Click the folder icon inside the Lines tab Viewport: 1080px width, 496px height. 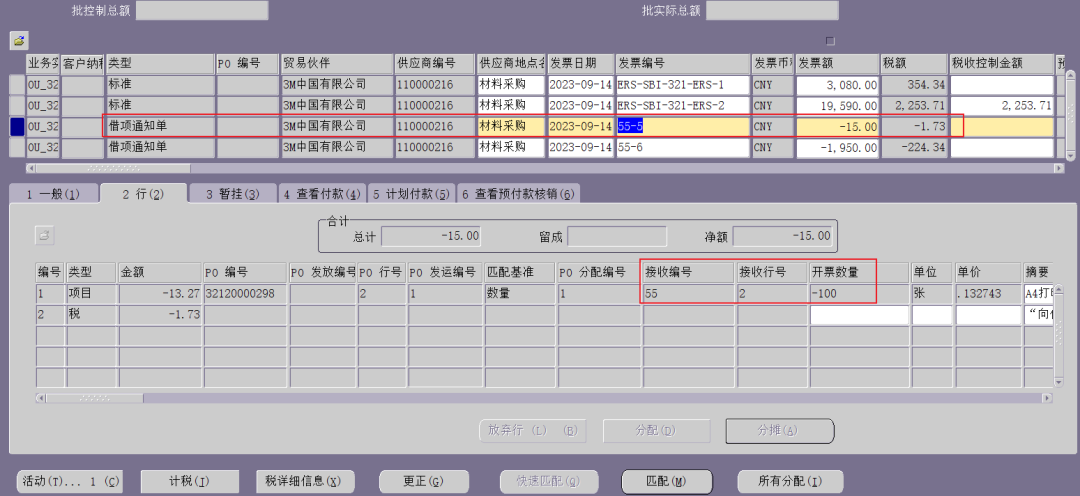45,235
